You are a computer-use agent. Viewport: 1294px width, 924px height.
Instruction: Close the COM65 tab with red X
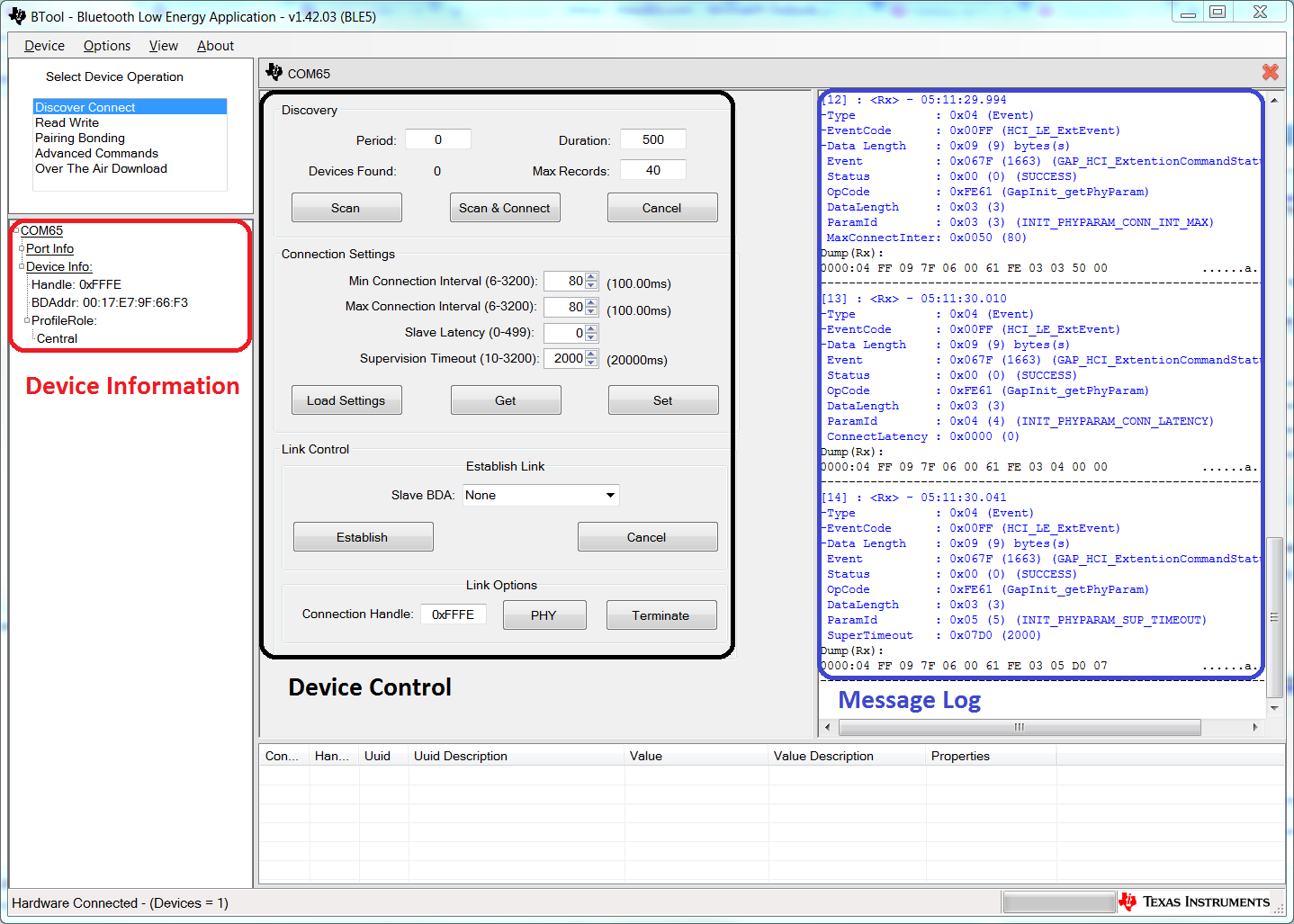(x=1270, y=73)
